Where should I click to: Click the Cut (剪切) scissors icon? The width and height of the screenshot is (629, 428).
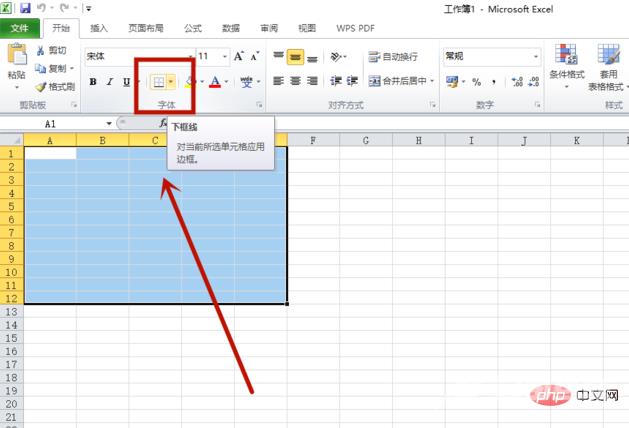54,50
